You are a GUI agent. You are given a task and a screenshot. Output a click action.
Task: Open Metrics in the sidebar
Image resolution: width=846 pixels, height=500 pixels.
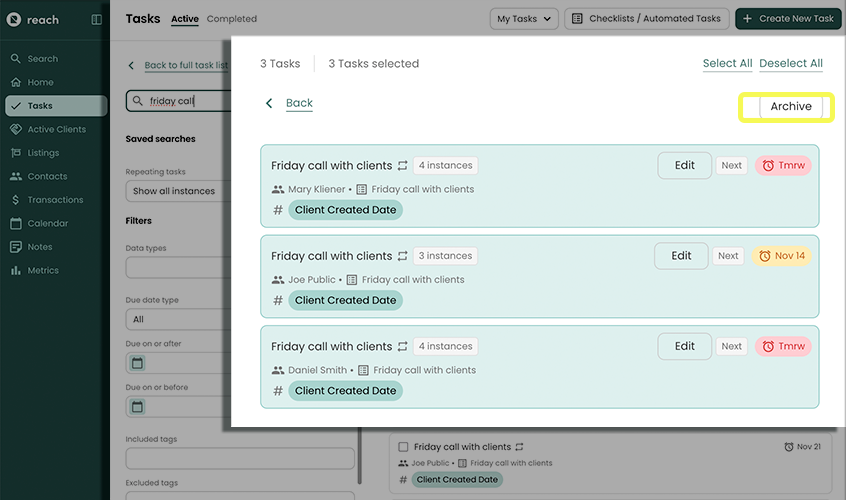tap(43, 270)
